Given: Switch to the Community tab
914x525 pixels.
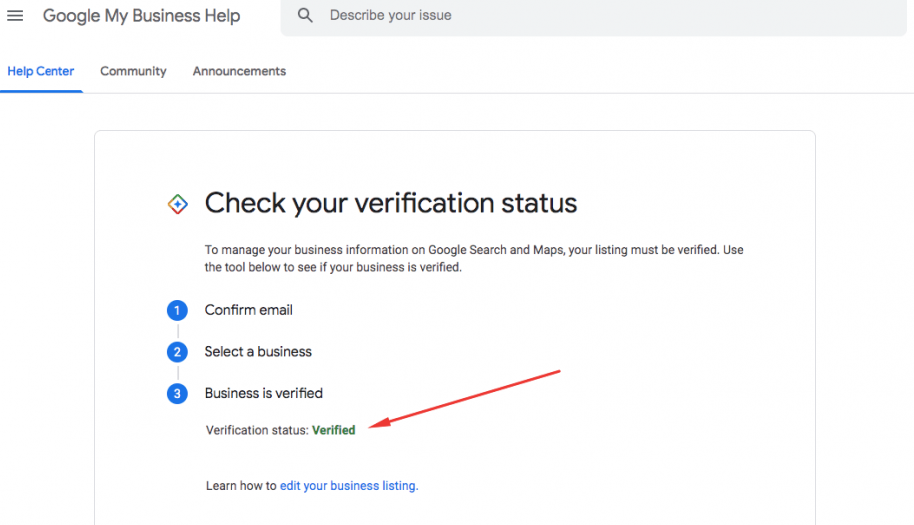Looking at the screenshot, I should (133, 71).
